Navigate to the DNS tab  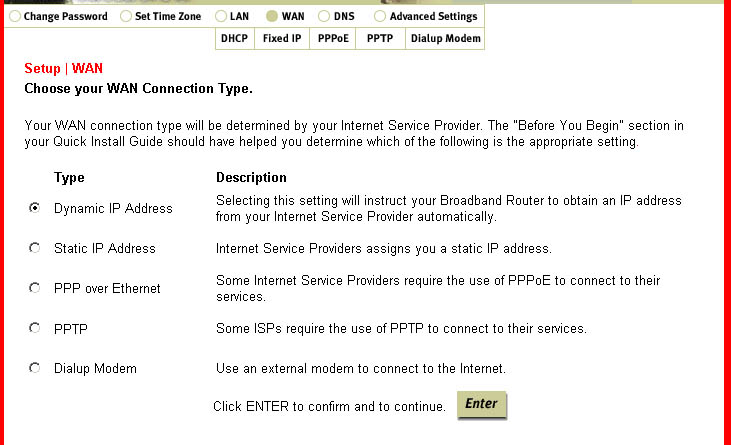click(x=344, y=17)
